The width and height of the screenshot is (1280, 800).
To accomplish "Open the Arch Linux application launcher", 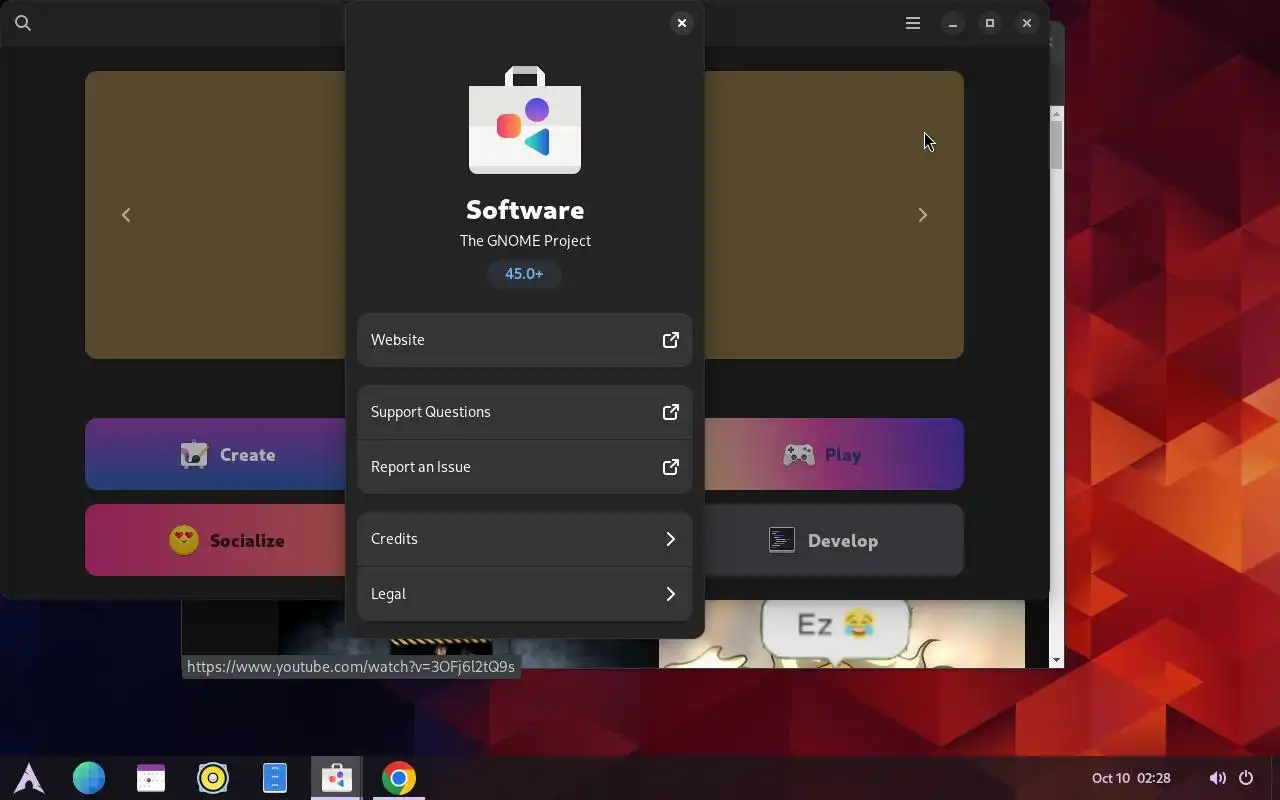I will pos(29,778).
